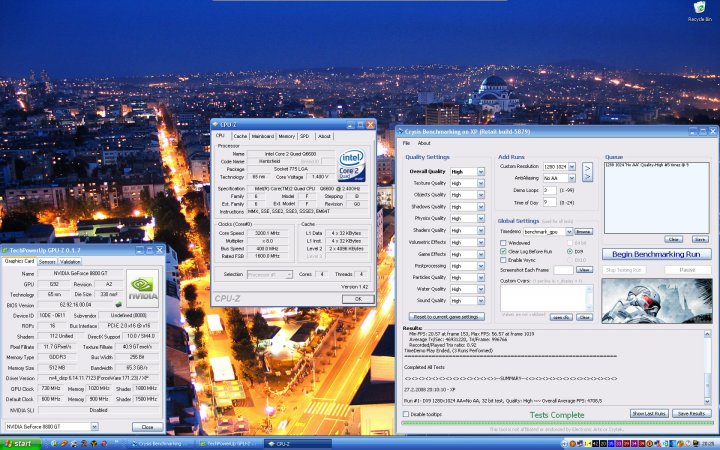Open the Custom Resolution dropdown

[572, 167]
